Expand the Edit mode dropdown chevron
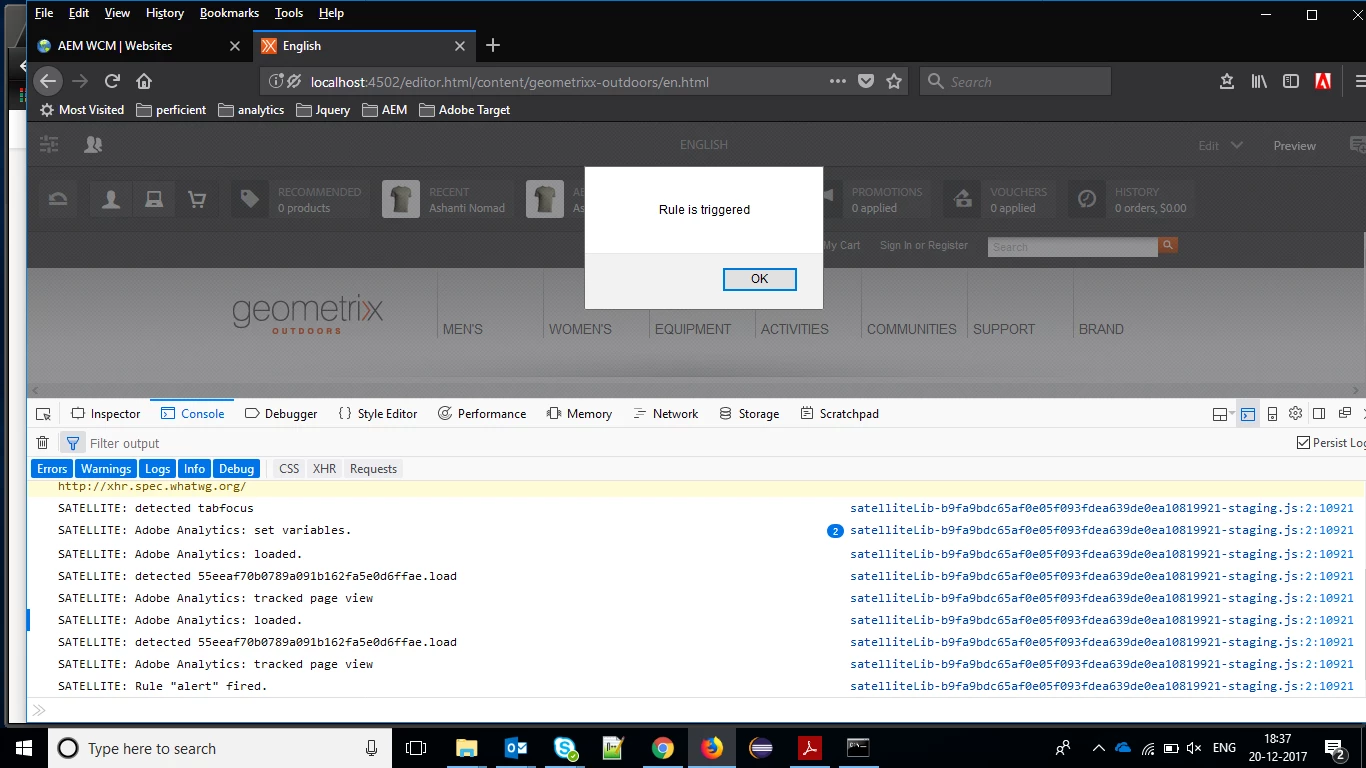 (x=1237, y=145)
